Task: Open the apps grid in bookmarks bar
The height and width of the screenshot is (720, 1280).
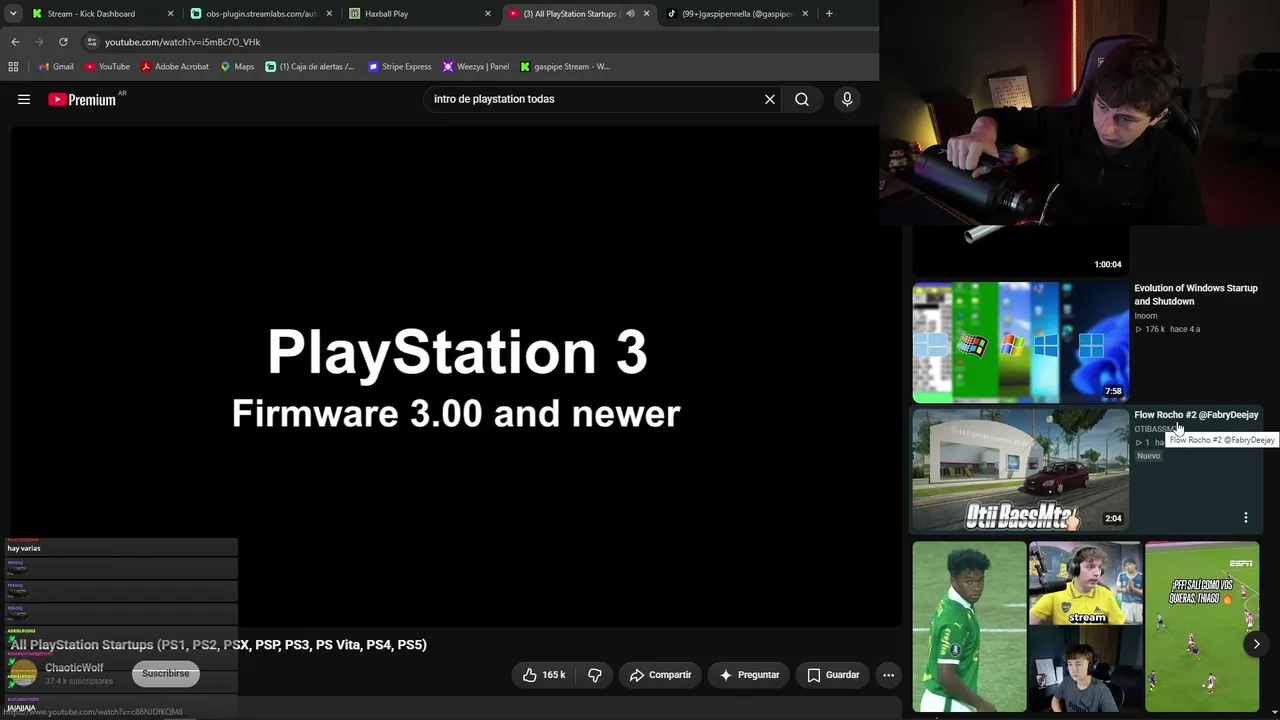Action: coord(13,67)
